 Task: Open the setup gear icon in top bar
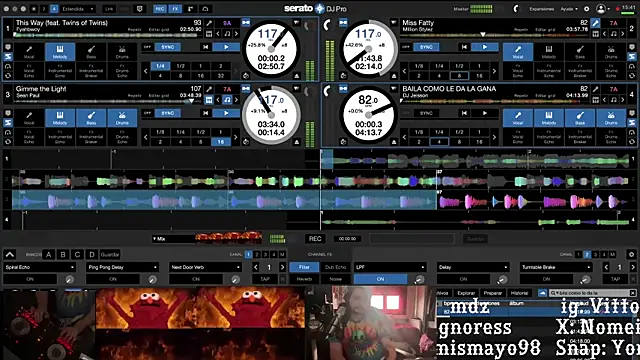coord(587,9)
